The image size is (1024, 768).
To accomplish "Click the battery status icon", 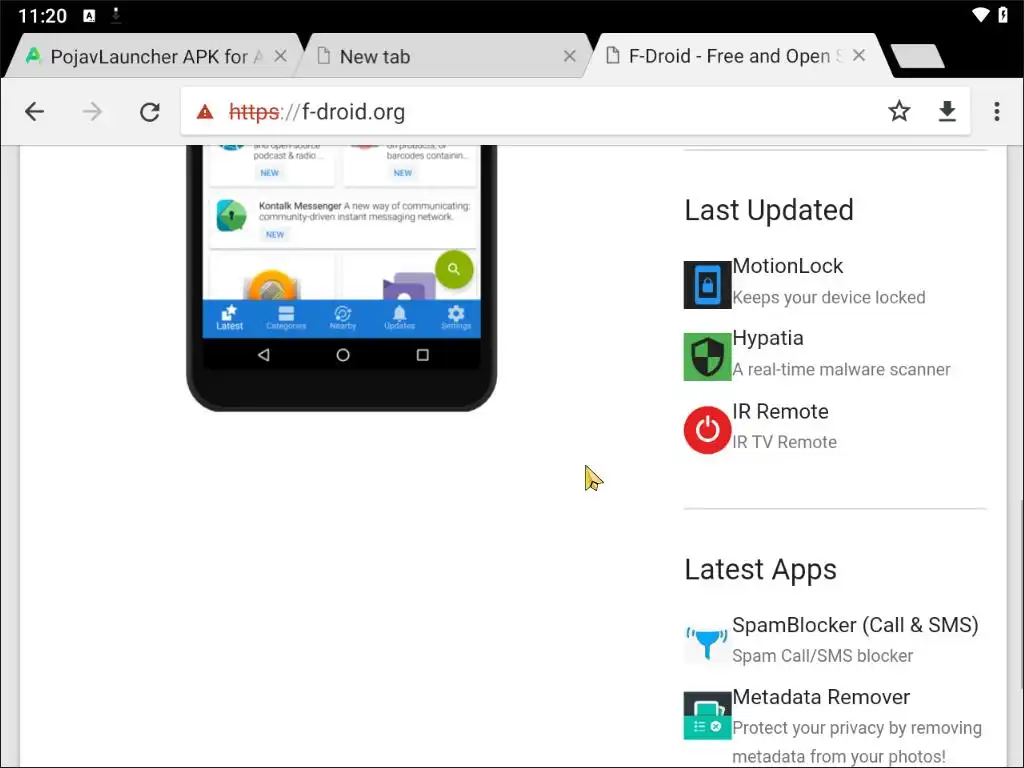I will tap(1003, 15).
